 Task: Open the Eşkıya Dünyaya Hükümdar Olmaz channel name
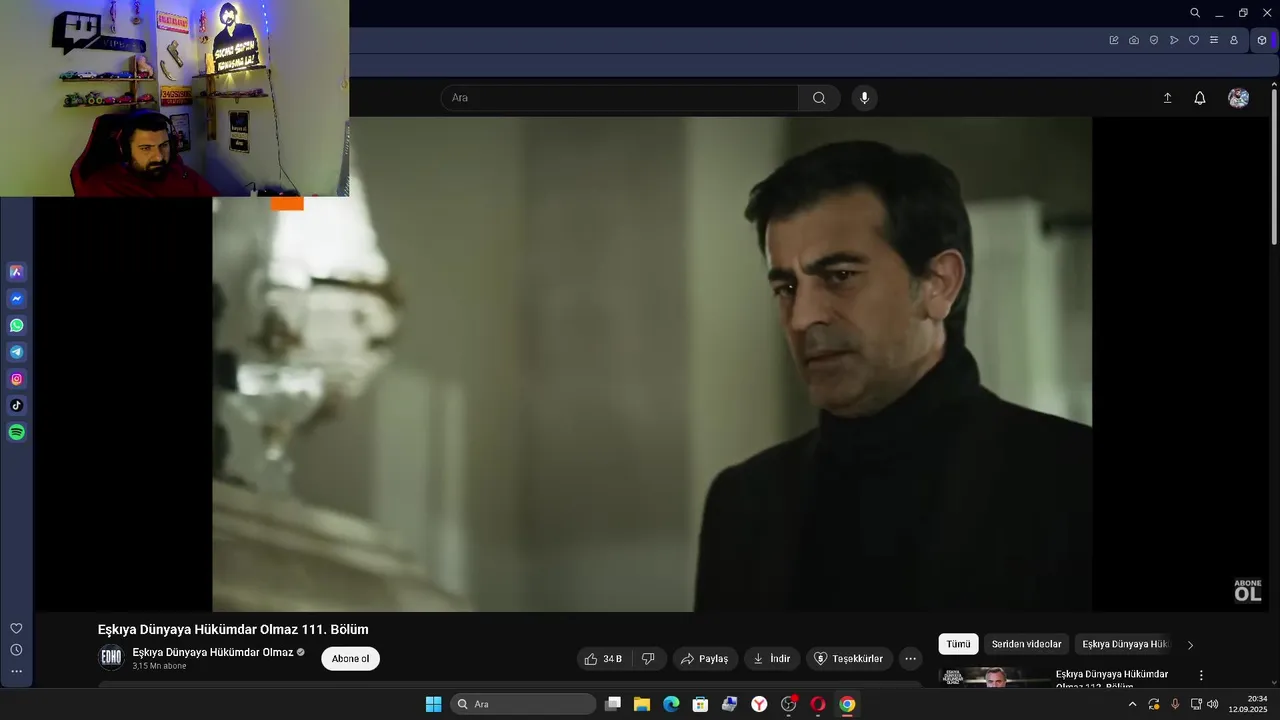coord(213,652)
